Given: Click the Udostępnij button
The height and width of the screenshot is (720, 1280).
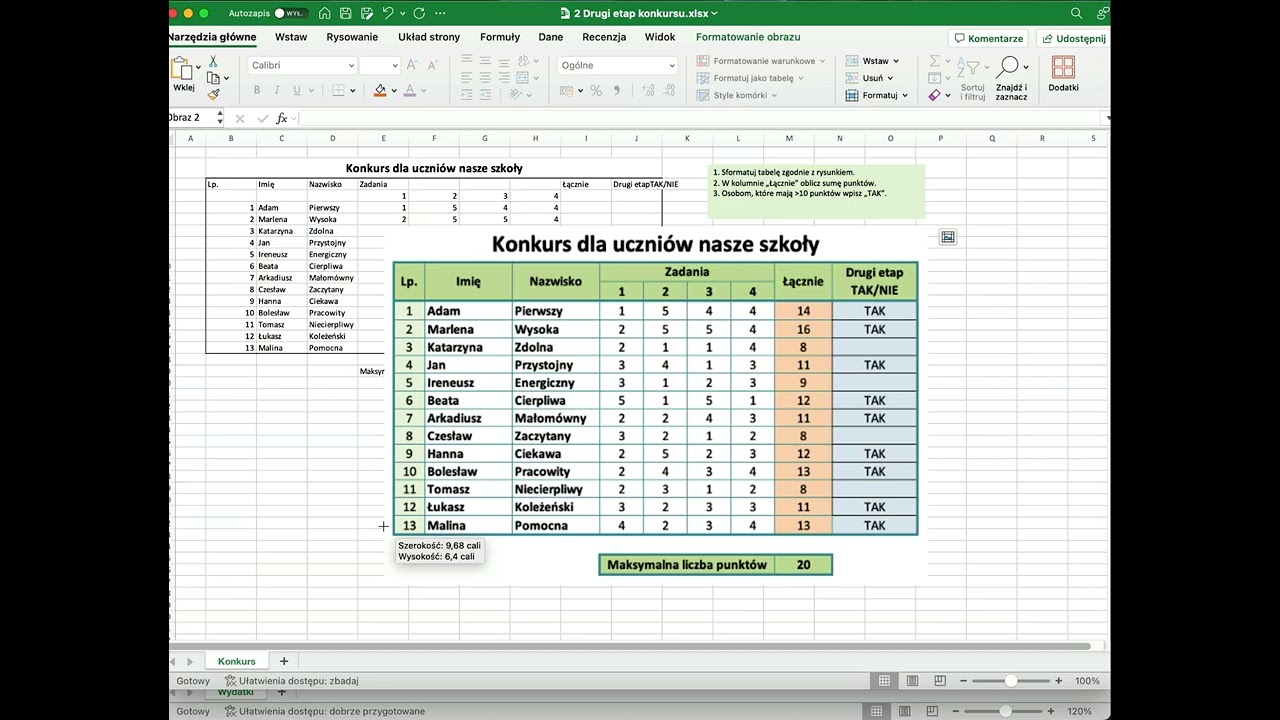Looking at the screenshot, I should tap(1073, 38).
